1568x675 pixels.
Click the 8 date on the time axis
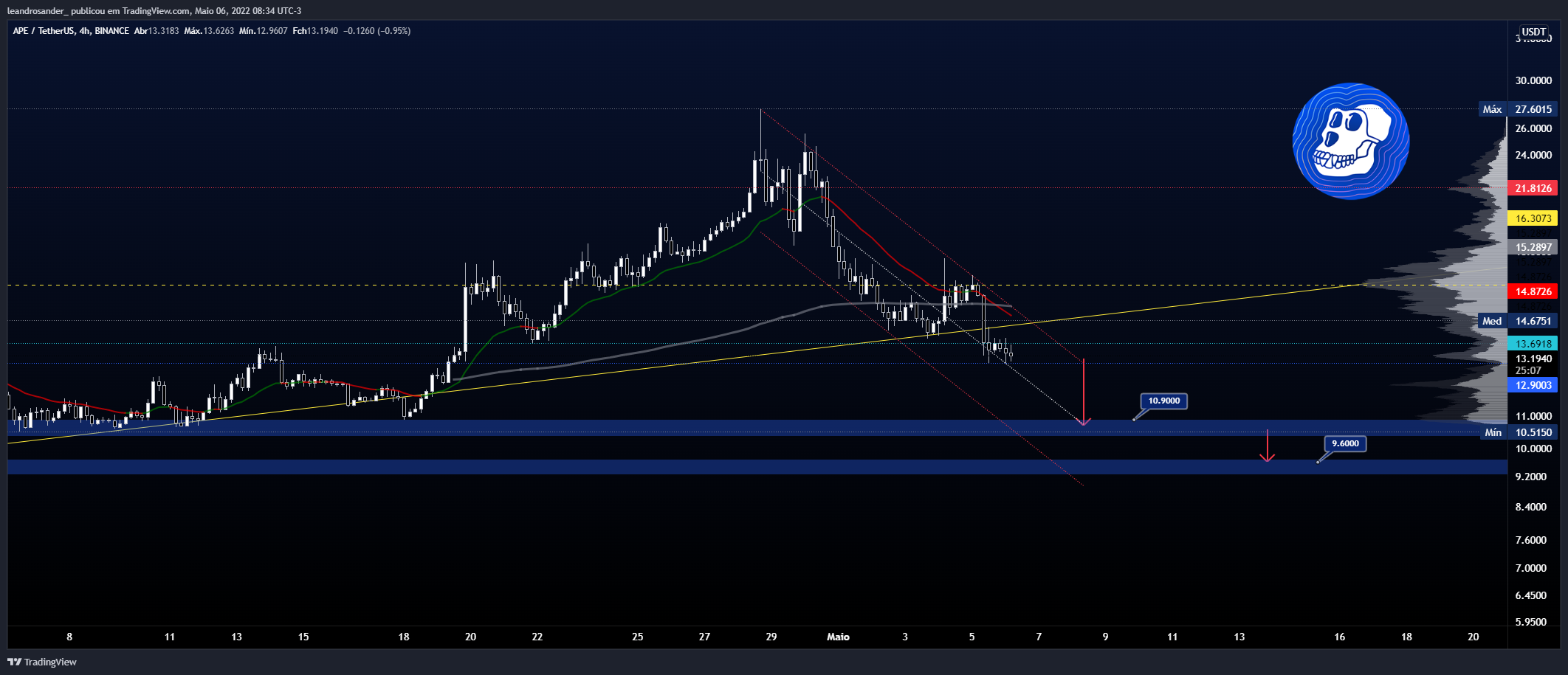(x=69, y=637)
